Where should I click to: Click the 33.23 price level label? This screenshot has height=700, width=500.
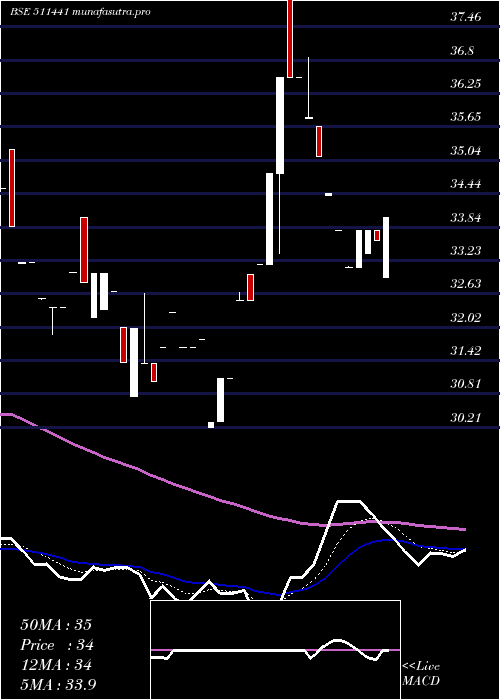point(466,251)
